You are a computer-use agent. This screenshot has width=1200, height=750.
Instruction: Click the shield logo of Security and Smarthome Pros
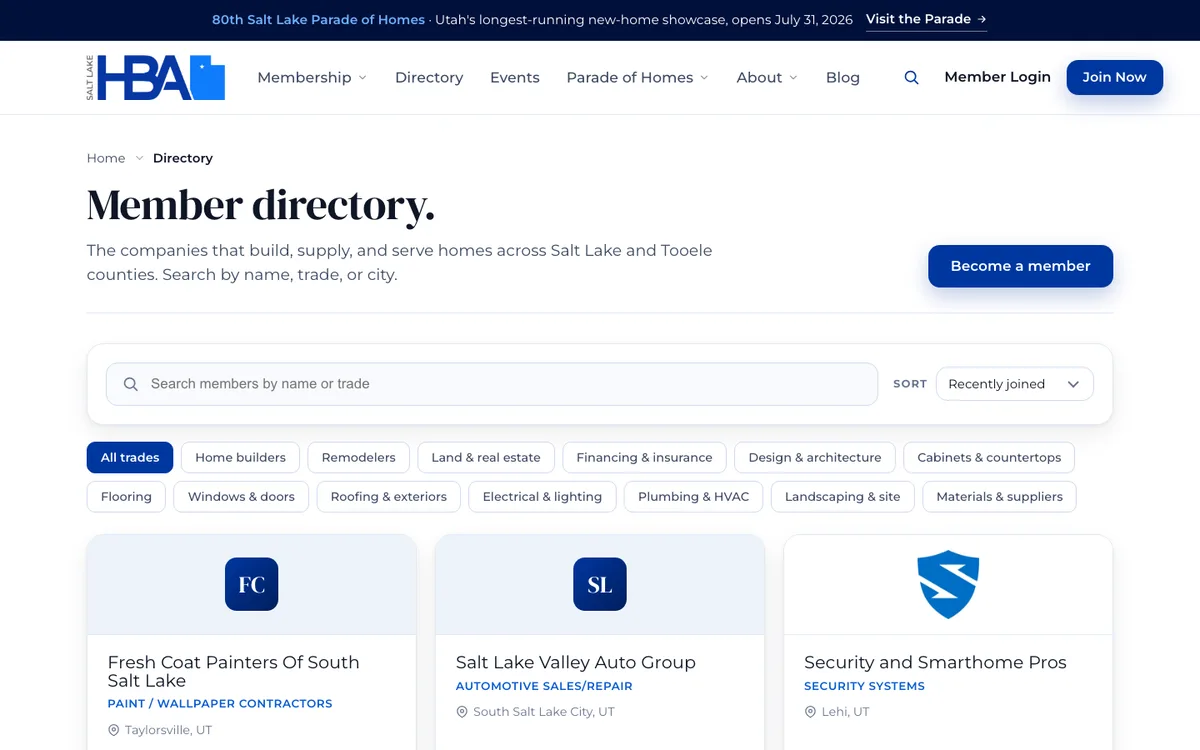[x=948, y=584]
